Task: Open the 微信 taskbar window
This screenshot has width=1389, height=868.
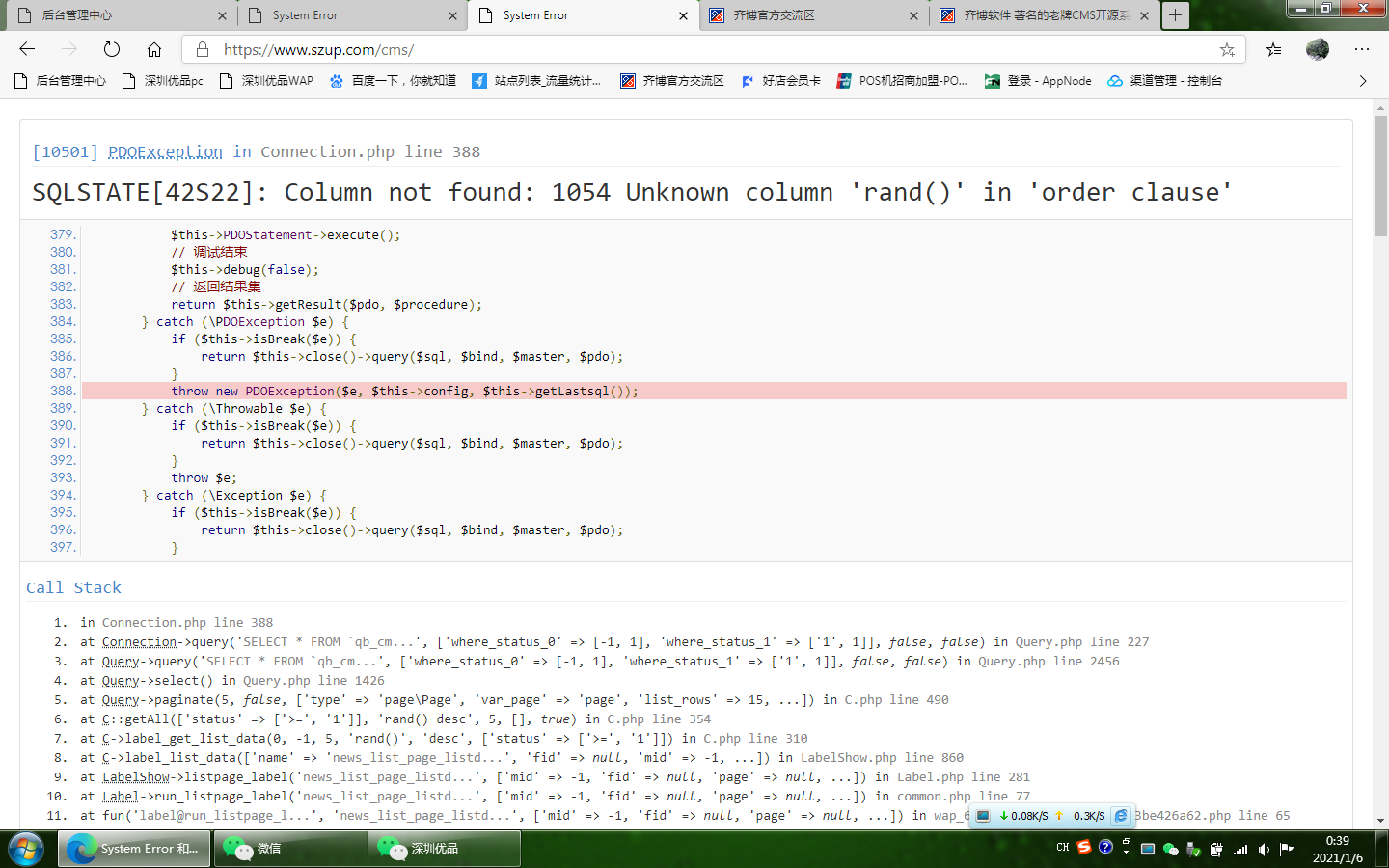Action: click(289, 849)
